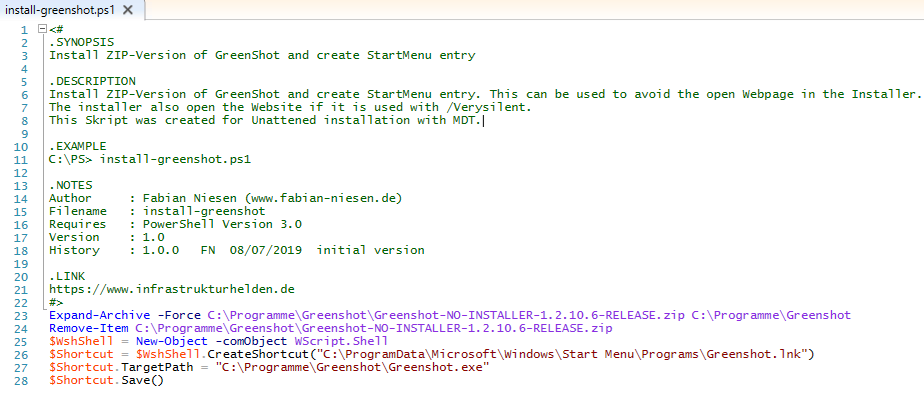The height and width of the screenshot is (403, 924).
Task: Click the .DESCRIPTION heading line
Action: 87,81
